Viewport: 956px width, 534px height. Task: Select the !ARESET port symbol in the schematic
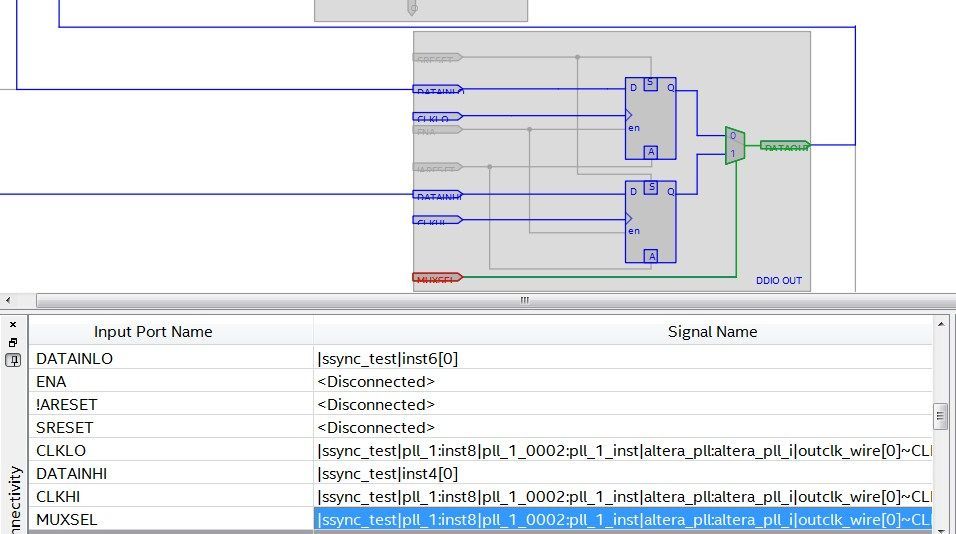tap(438, 167)
